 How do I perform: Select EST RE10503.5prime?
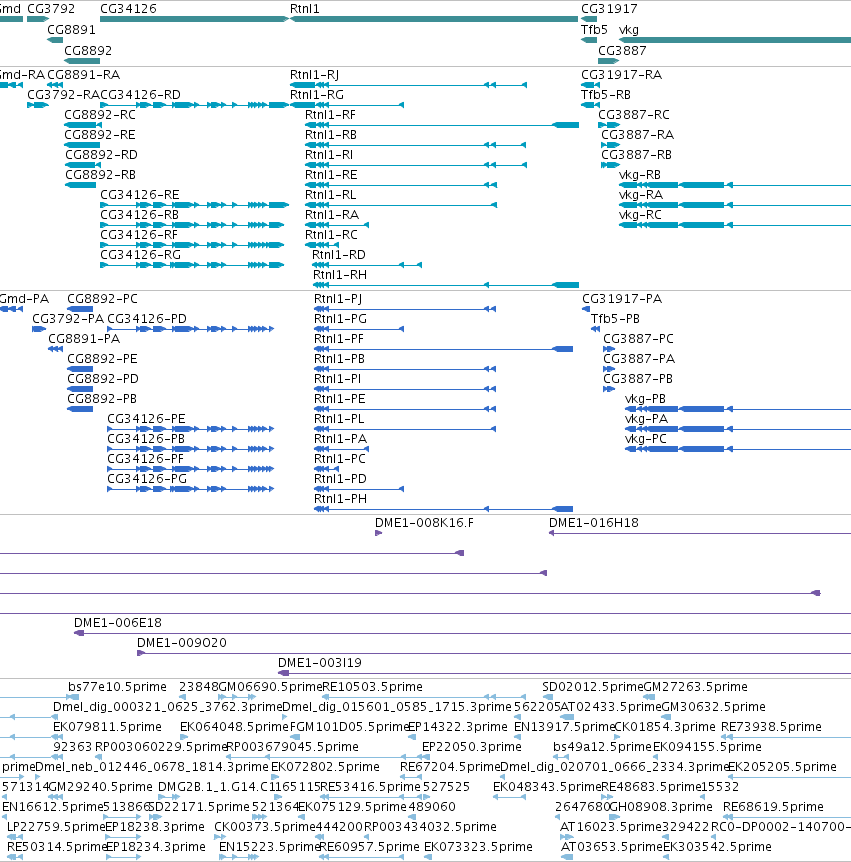pos(372,687)
